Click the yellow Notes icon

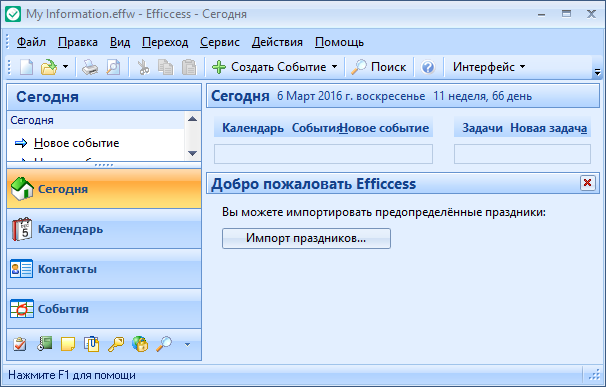pyautogui.click(x=68, y=344)
